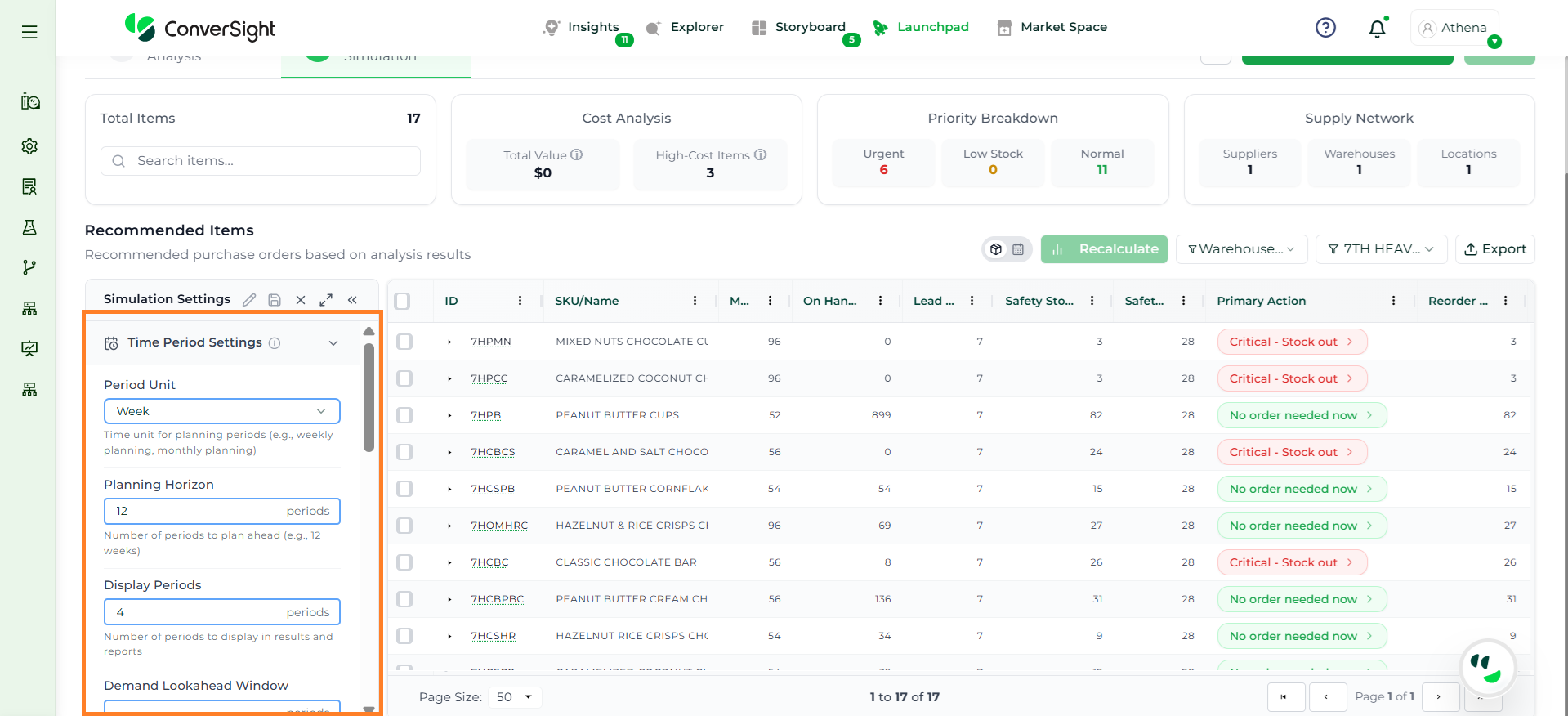Collapse Simulation Settings with double chevron
This screenshot has width=1568, height=716.
[x=352, y=300]
